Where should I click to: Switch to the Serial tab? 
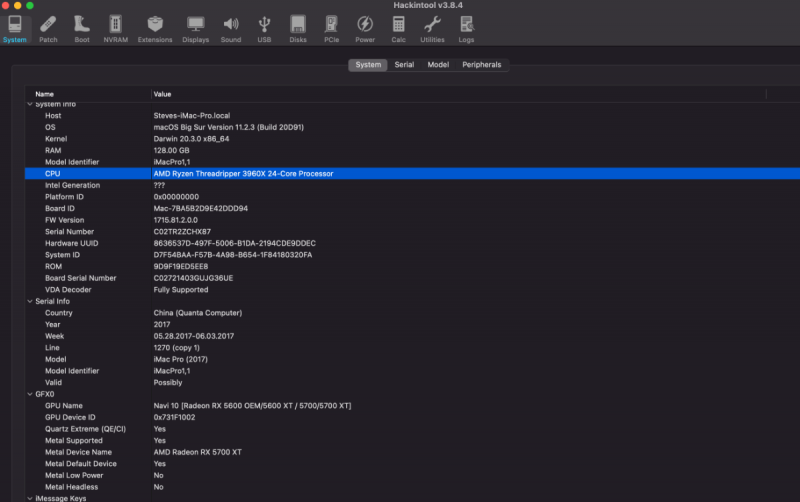point(404,65)
